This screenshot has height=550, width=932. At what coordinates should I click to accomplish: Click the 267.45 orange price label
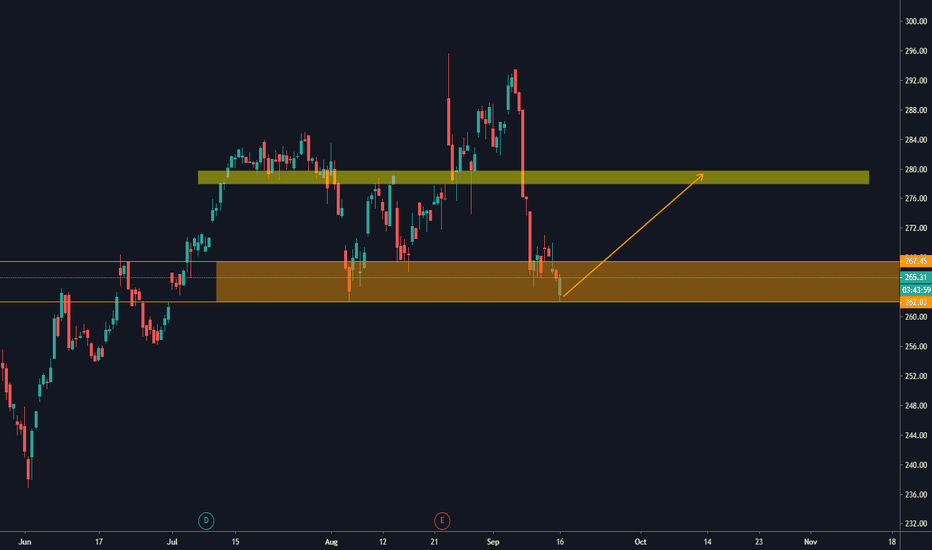pyautogui.click(x=916, y=261)
